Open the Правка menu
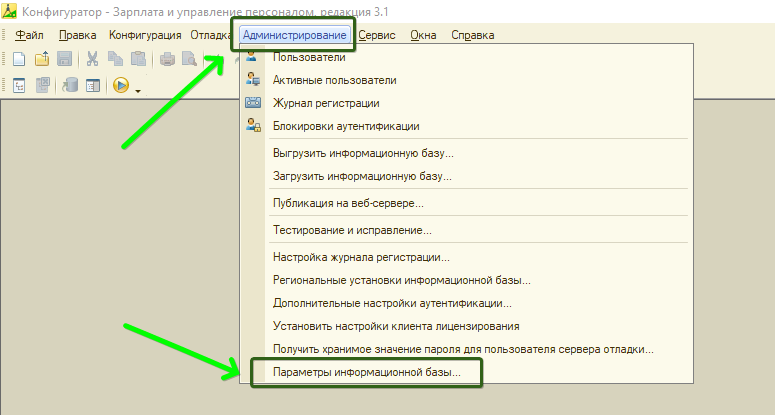Image resolution: width=775 pixels, height=415 pixels. [78, 35]
